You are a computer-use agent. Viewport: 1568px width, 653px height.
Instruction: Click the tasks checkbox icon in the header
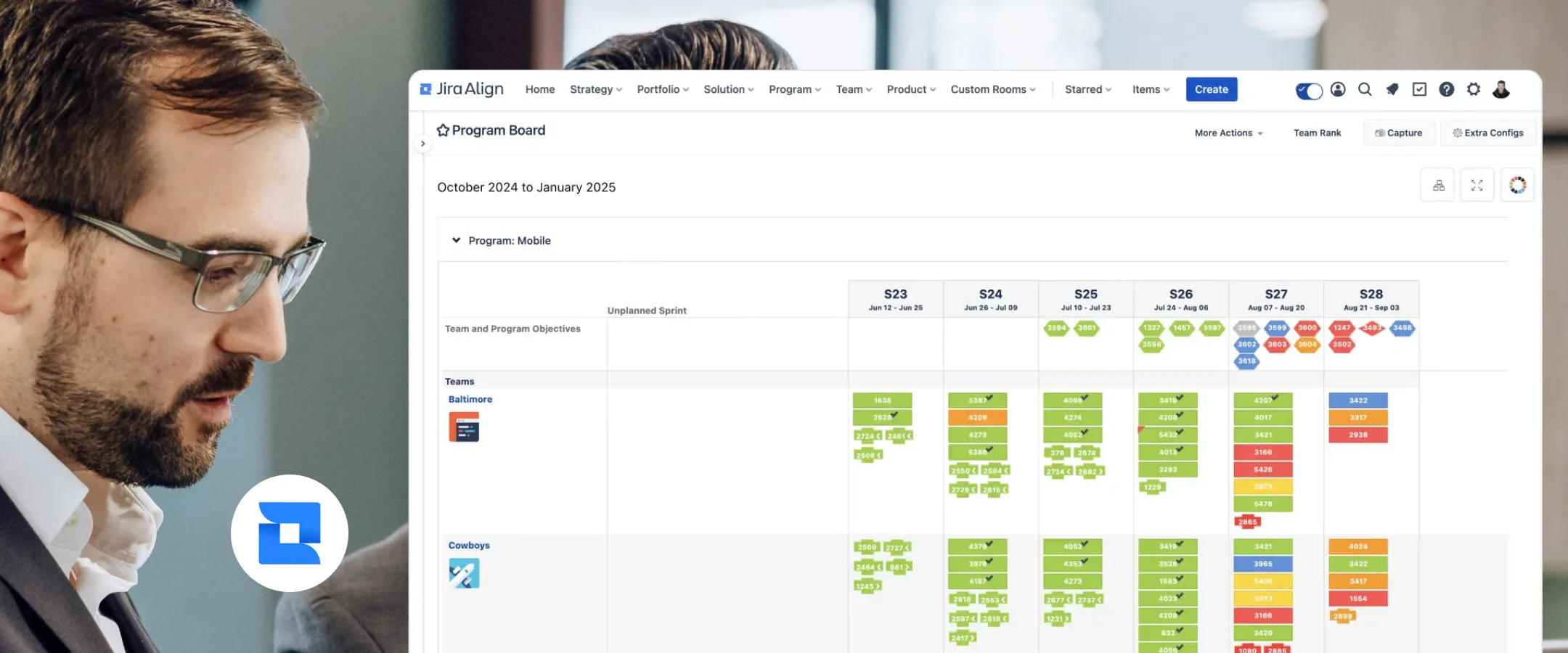pyautogui.click(x=1419, y=89)
